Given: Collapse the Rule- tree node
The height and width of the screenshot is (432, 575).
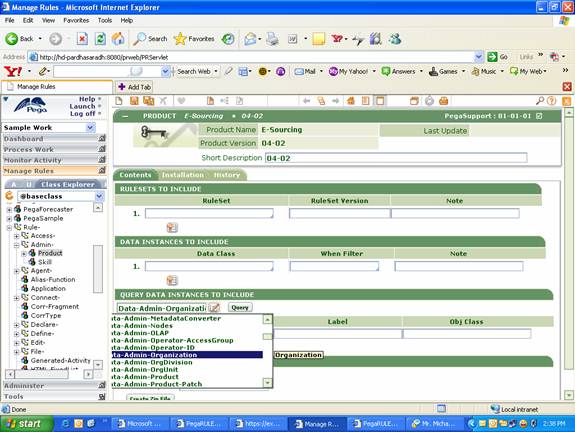Looking at the screenshot, I should click(x=9, y=227).
